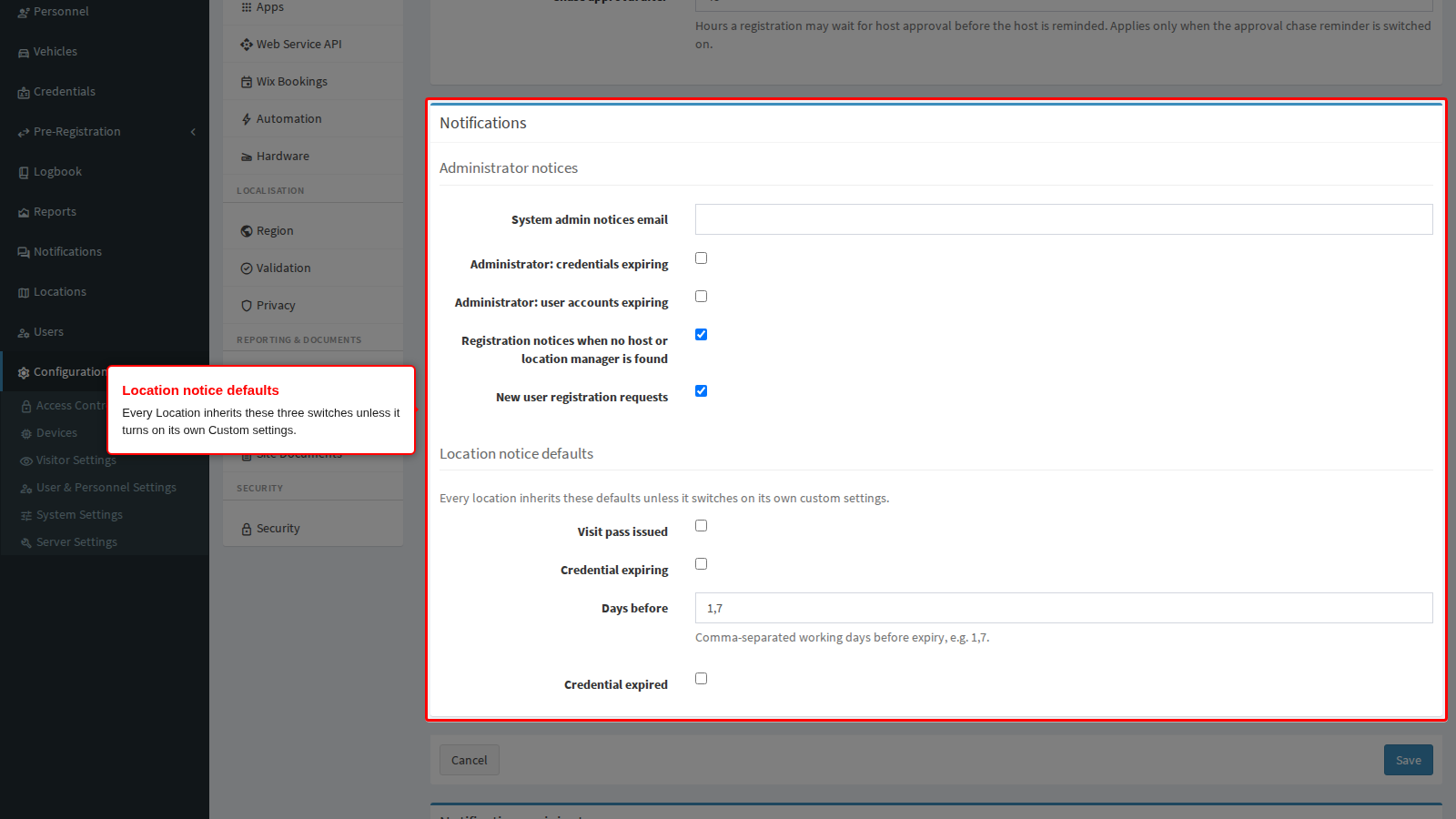
Task: Open the Apps settings menu item
Action: click(x=313, y=7)
